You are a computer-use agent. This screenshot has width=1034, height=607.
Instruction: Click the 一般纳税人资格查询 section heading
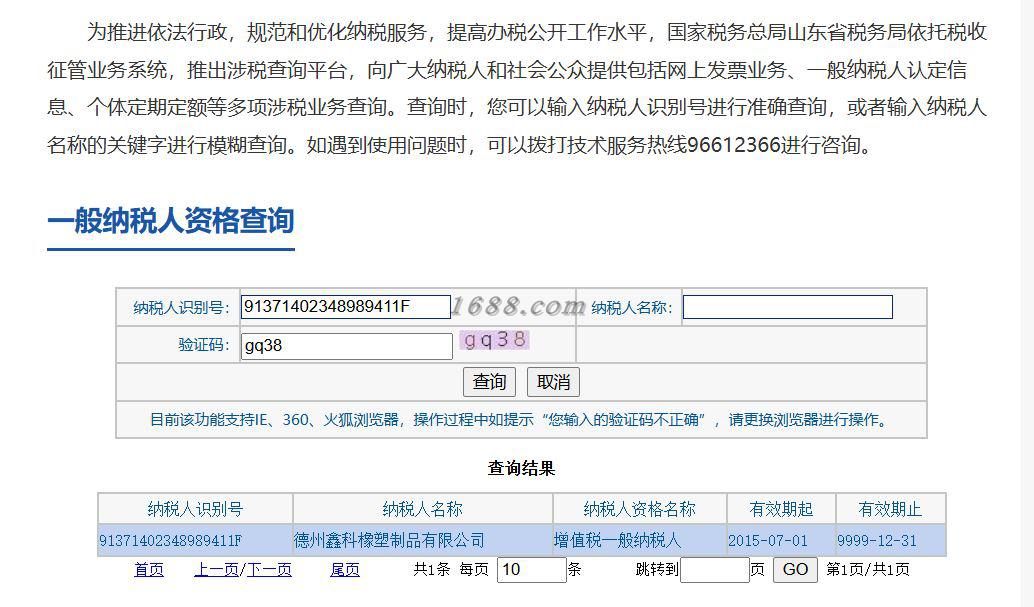point(171,220)
